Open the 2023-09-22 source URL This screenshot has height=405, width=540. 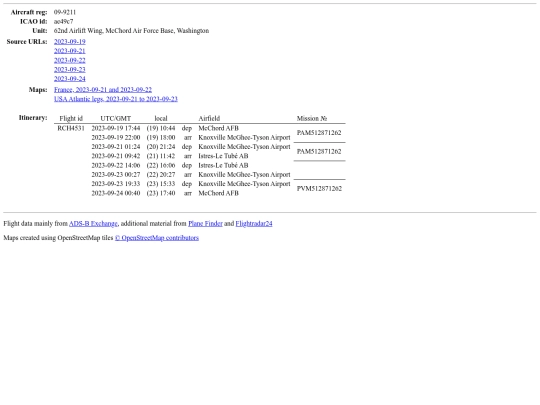(x=70, y=60)
